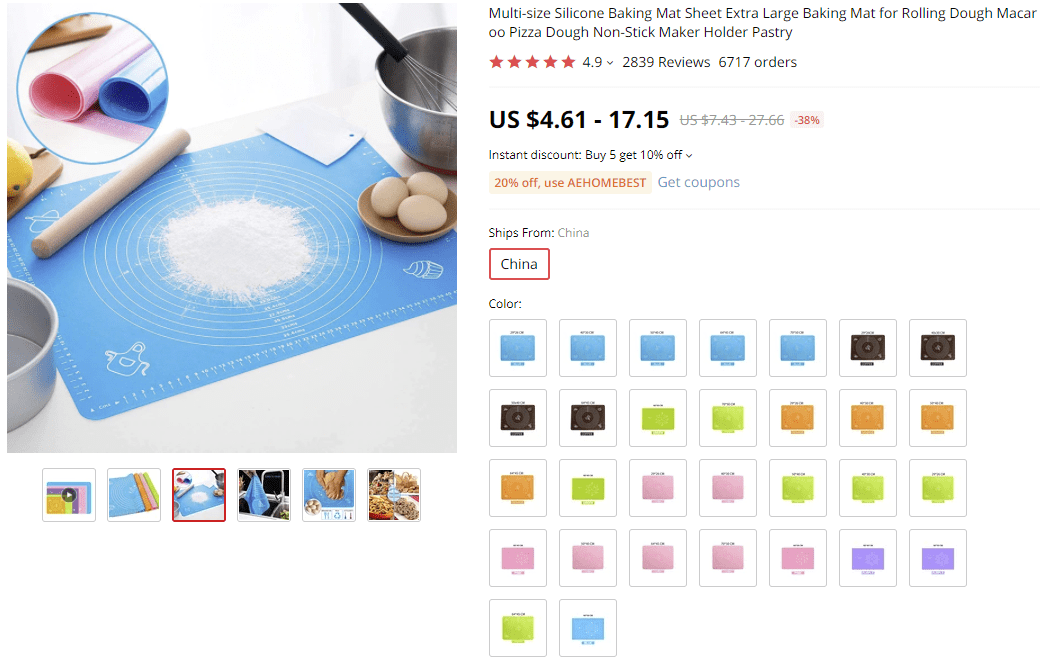This screenshot has width=1042, height=668.
Task: Choose the first blue mat color option
Action: (x=518, y=348)
